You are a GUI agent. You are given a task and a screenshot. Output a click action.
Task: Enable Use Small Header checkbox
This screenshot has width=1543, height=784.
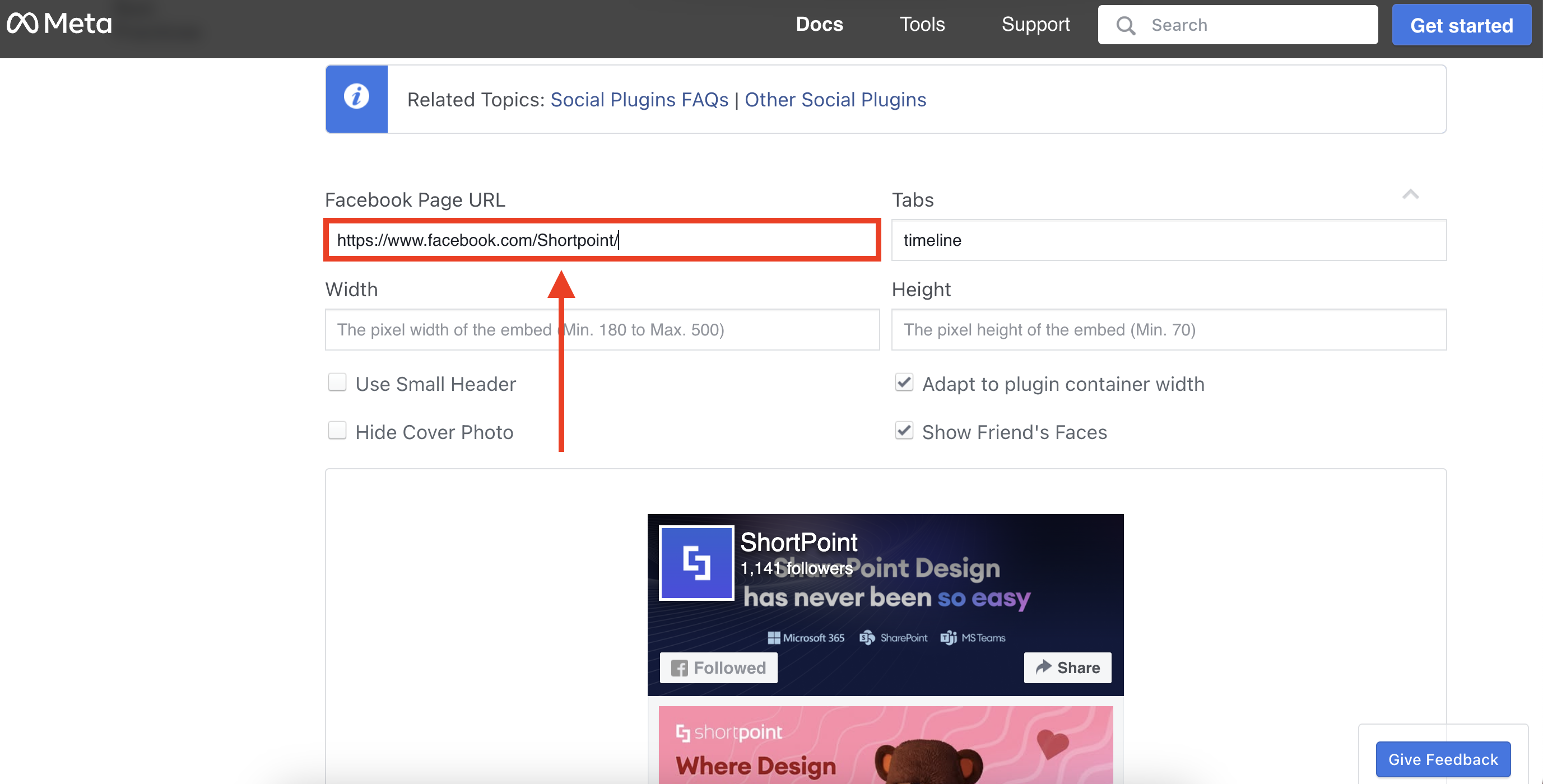click(x=337, y=383)
